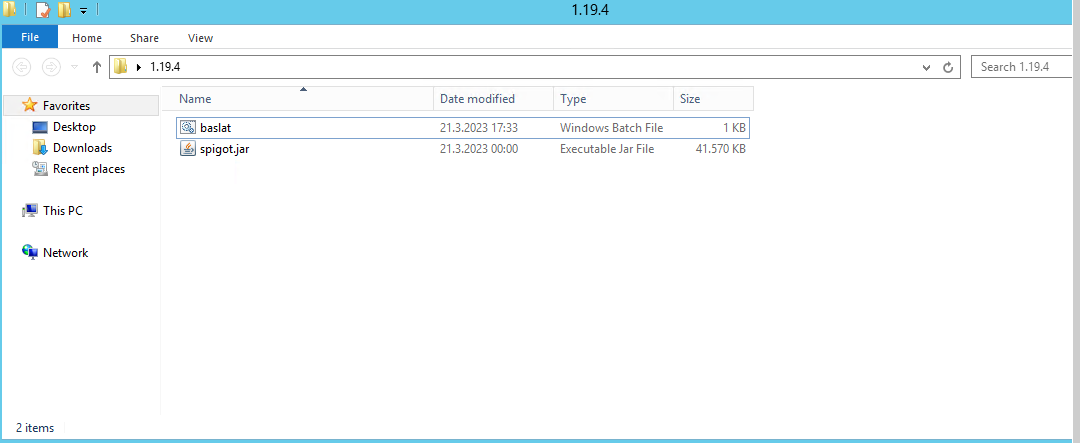The height and width of the screenshot is (443, 1080).
Task: Click the Recent places icon
Action: coord(40,169)
